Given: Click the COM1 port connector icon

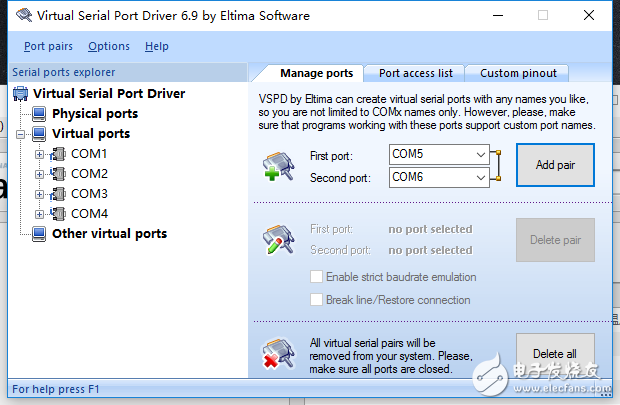Looking at the screenshot, I should click(58, 154).
